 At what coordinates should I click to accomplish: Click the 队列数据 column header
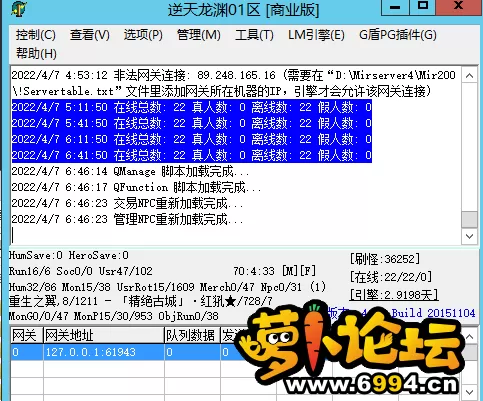coord(192,335)
